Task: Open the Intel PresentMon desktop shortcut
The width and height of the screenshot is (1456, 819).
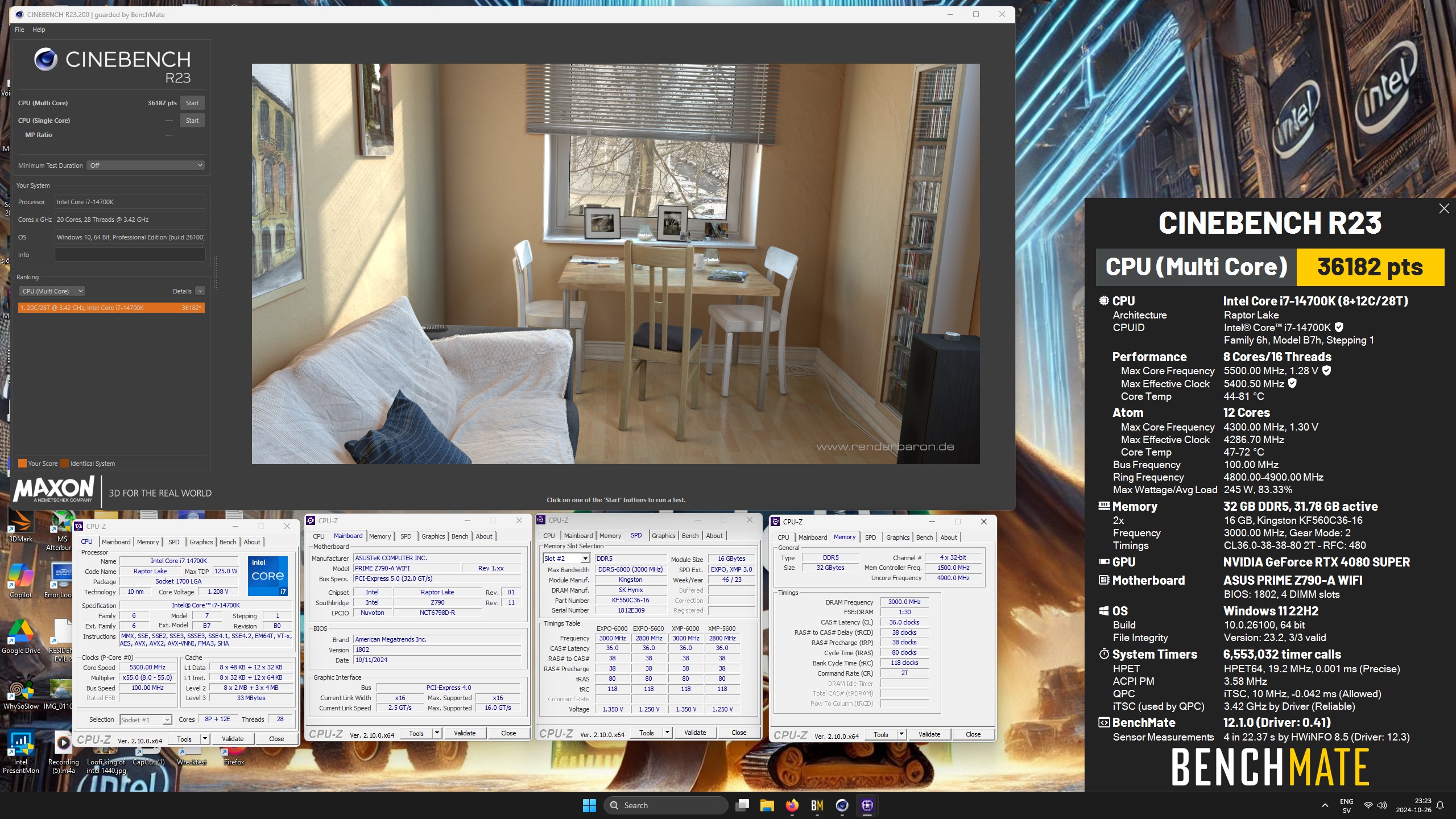Action: point(20,752)
